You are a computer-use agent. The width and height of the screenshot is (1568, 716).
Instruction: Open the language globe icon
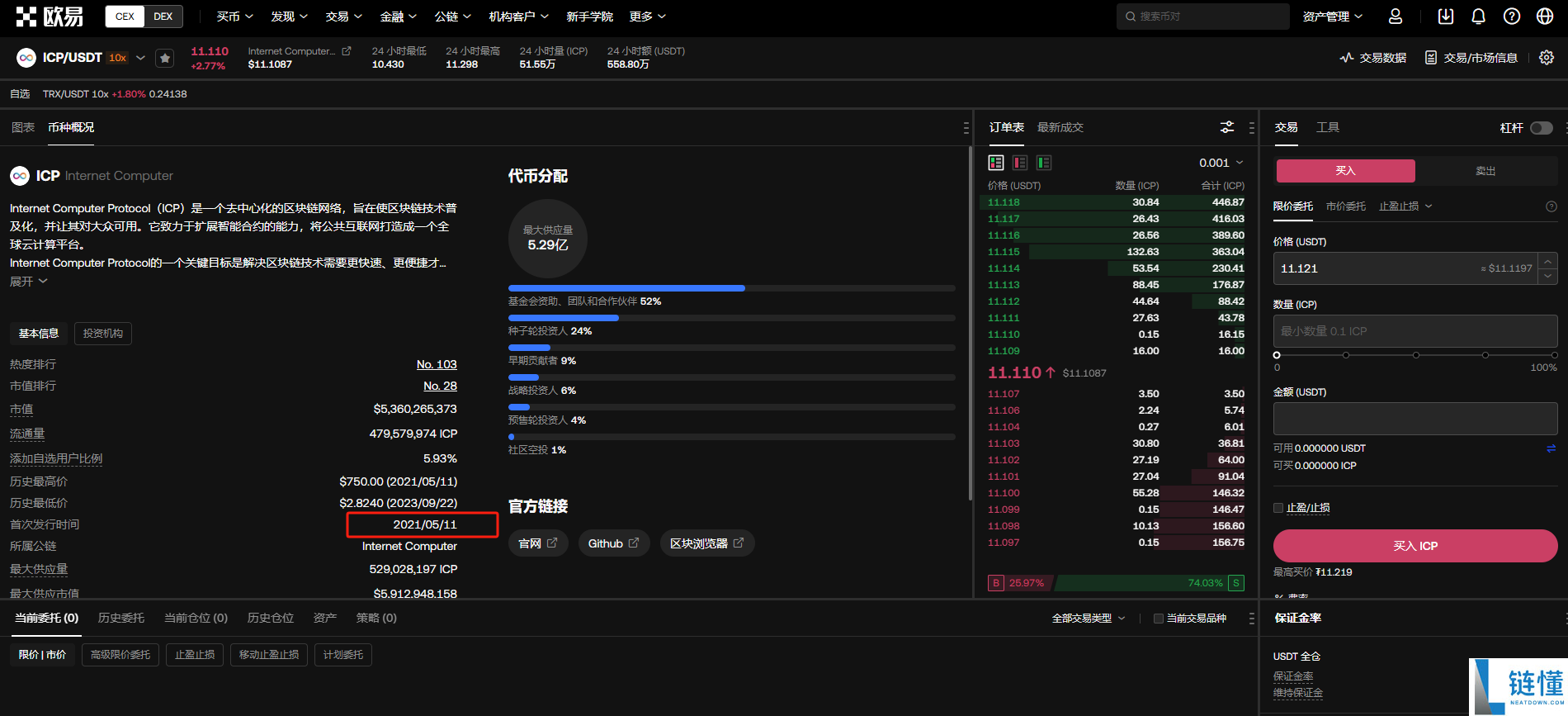1545,17
